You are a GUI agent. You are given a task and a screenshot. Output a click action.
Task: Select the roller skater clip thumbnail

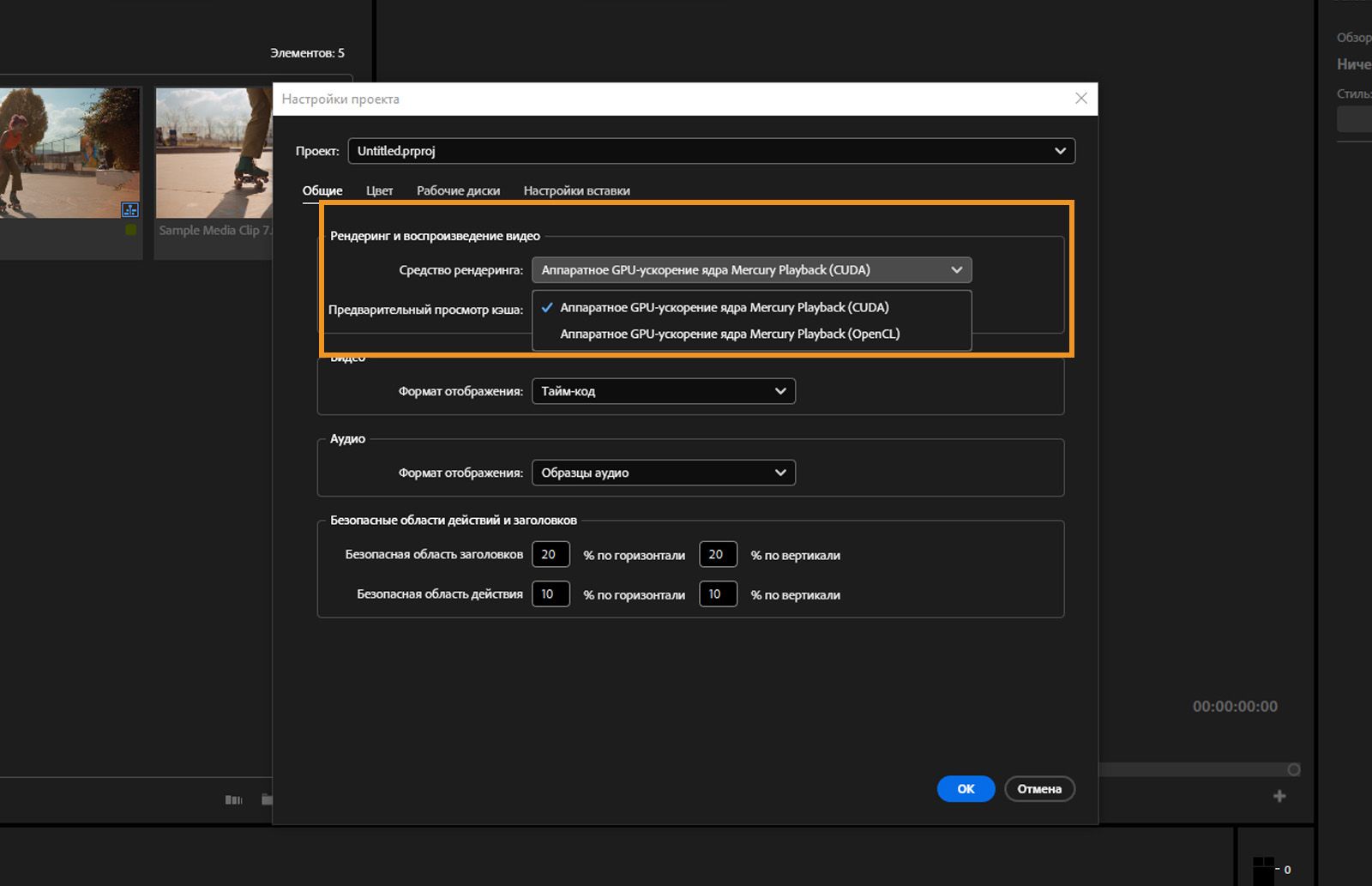pos(69,153)
